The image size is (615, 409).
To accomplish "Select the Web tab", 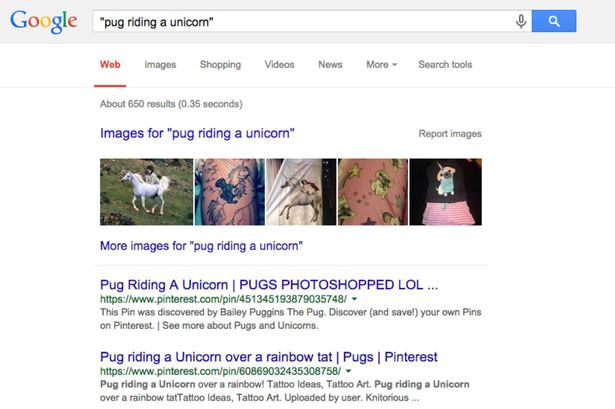I will (x=110, y=65).
